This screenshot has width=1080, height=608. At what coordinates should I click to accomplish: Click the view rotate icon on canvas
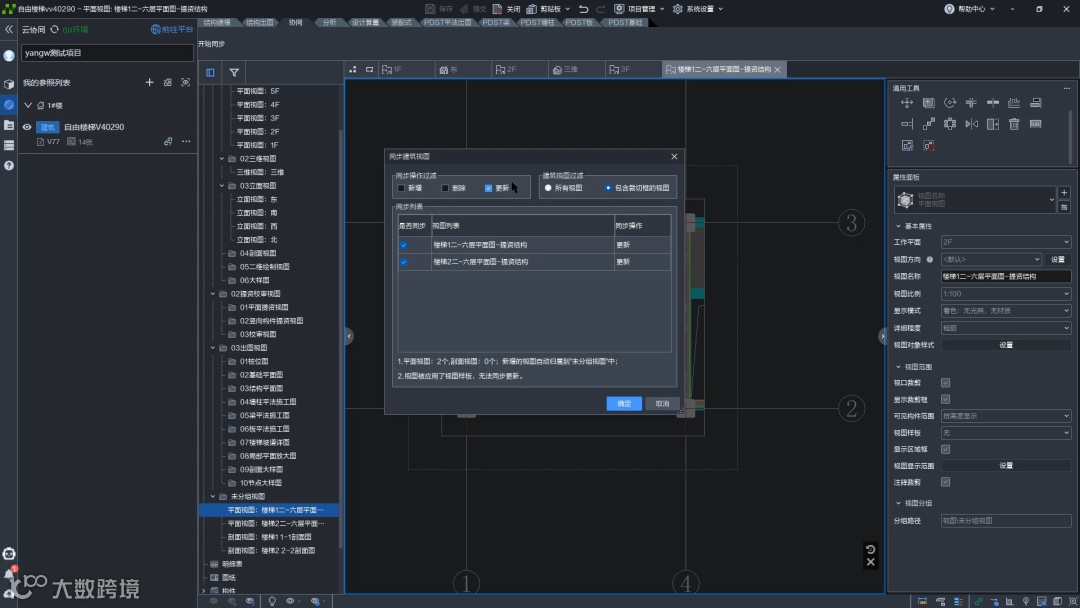(x=871, y=549)
